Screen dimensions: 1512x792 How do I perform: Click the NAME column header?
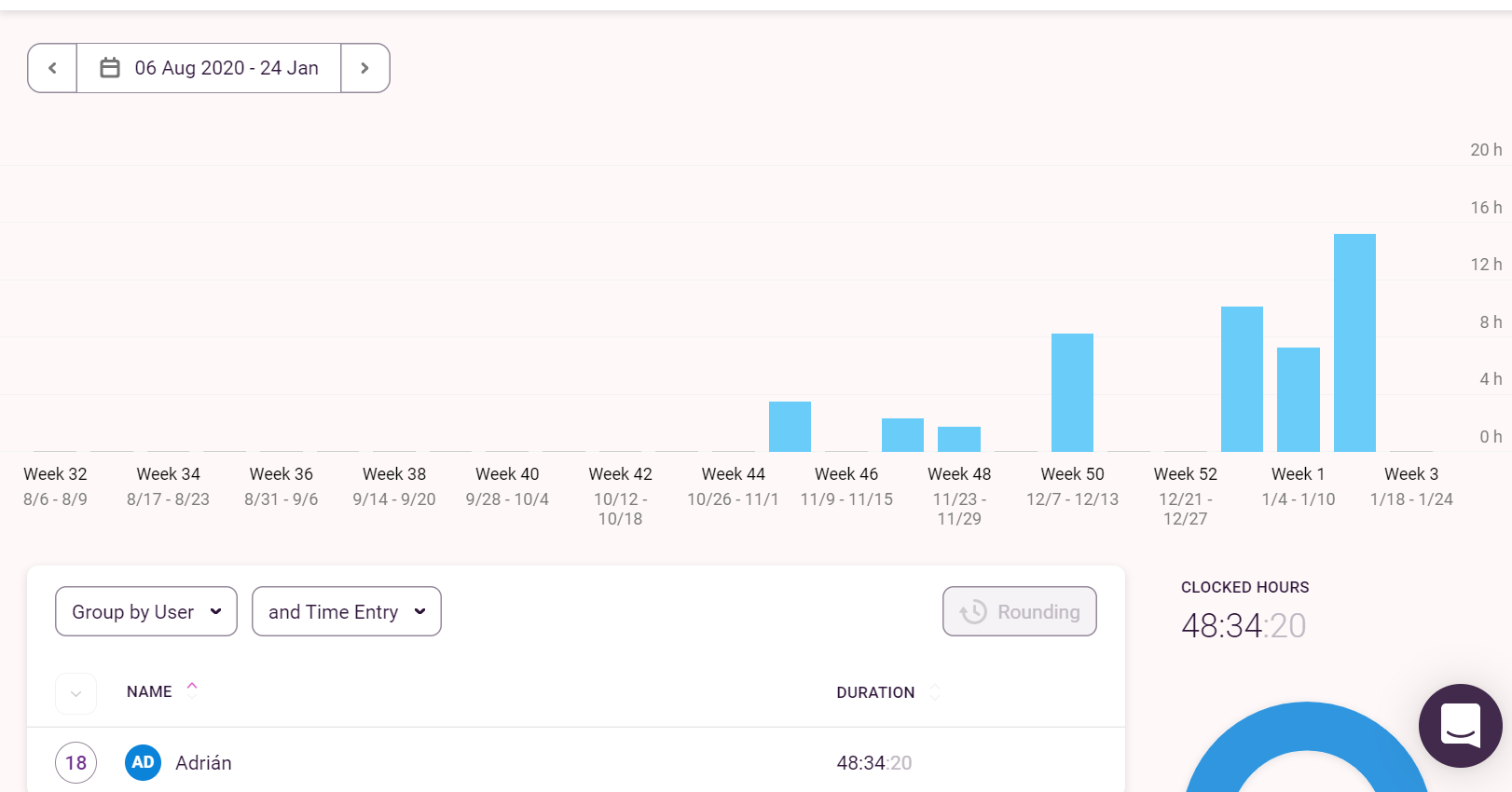coord(149,691)
